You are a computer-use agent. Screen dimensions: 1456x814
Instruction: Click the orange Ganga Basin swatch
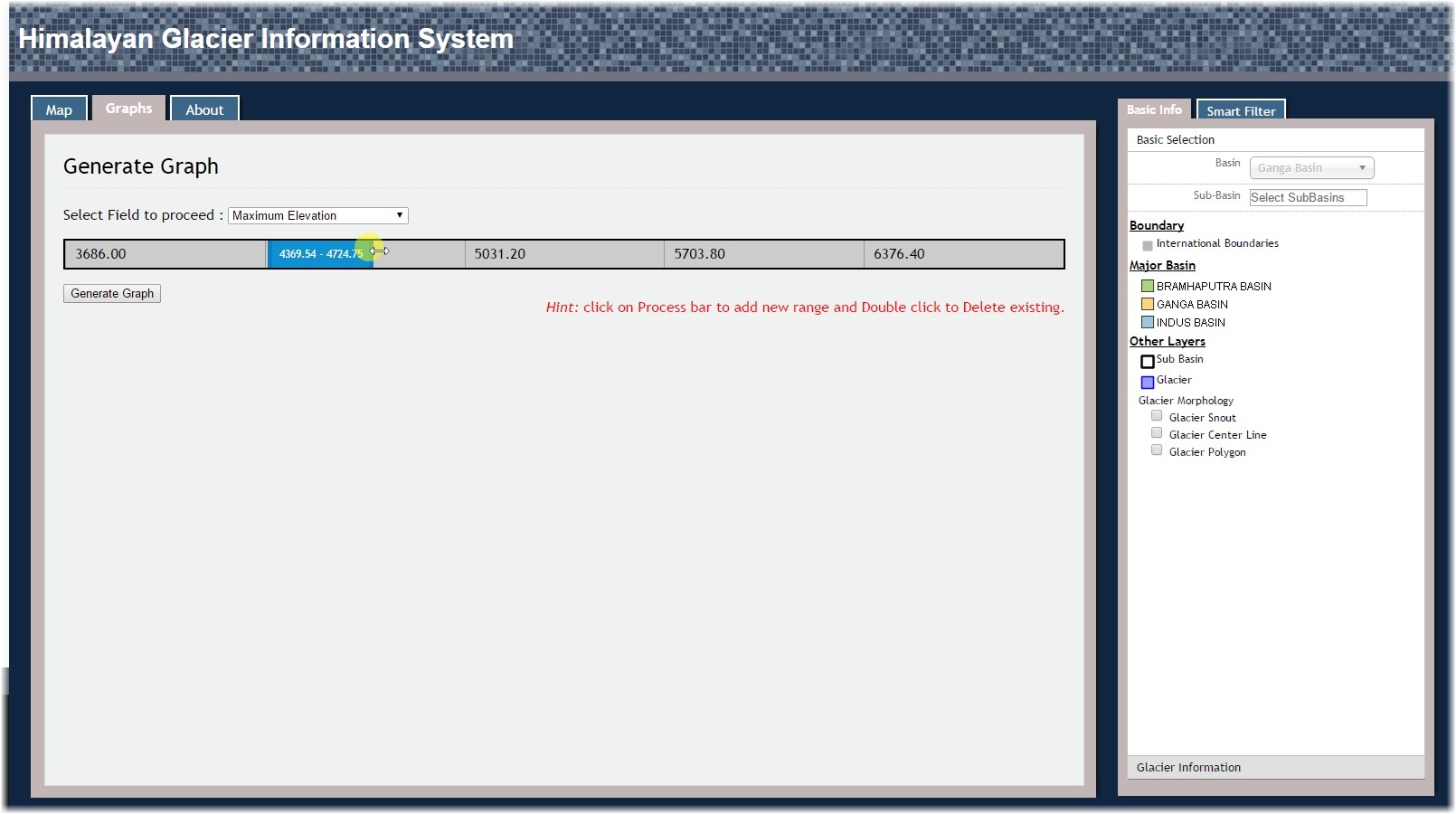(x=1147, y=304)
